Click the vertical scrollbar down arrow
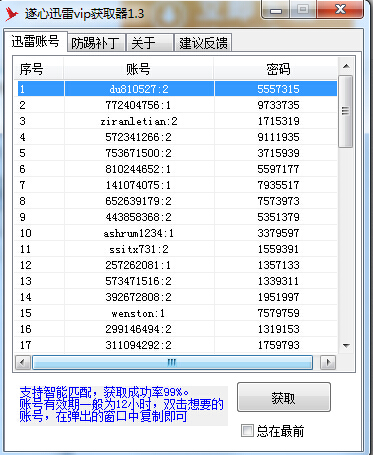373x455 pixels. point(346,345)
